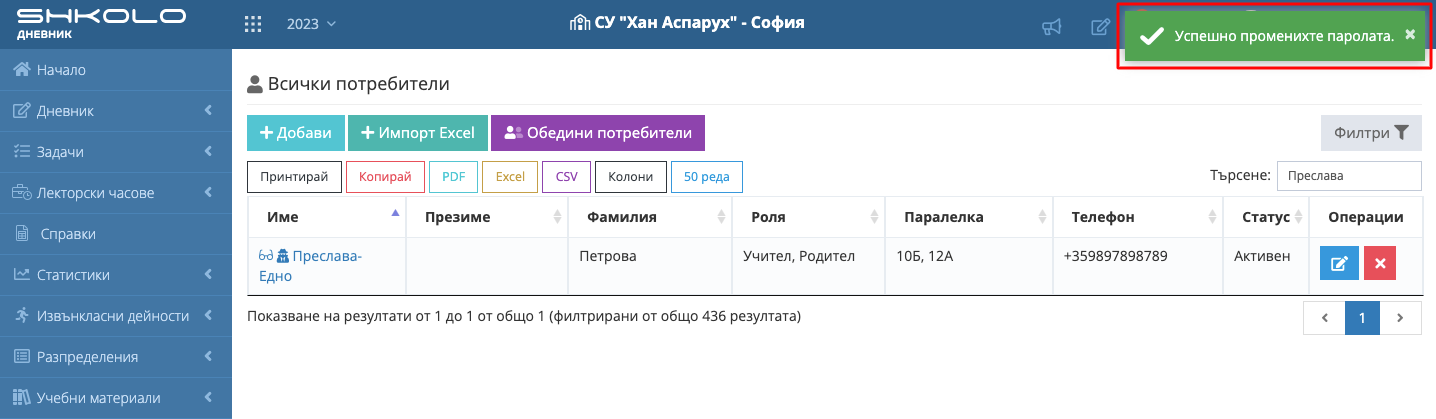
Task: Click the Shkolo Дневник logo
Action: [x=101, y=23]
